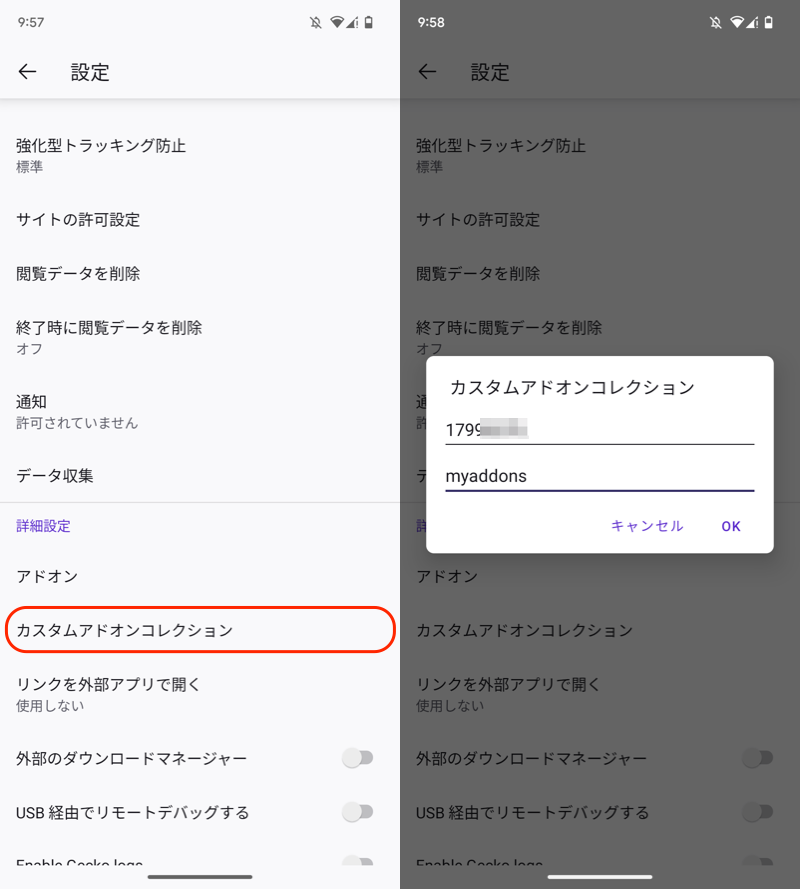
Task: Enable the 外部のダウンロードマネージャー switch on the undimmed screen
Action: [357, 758]
